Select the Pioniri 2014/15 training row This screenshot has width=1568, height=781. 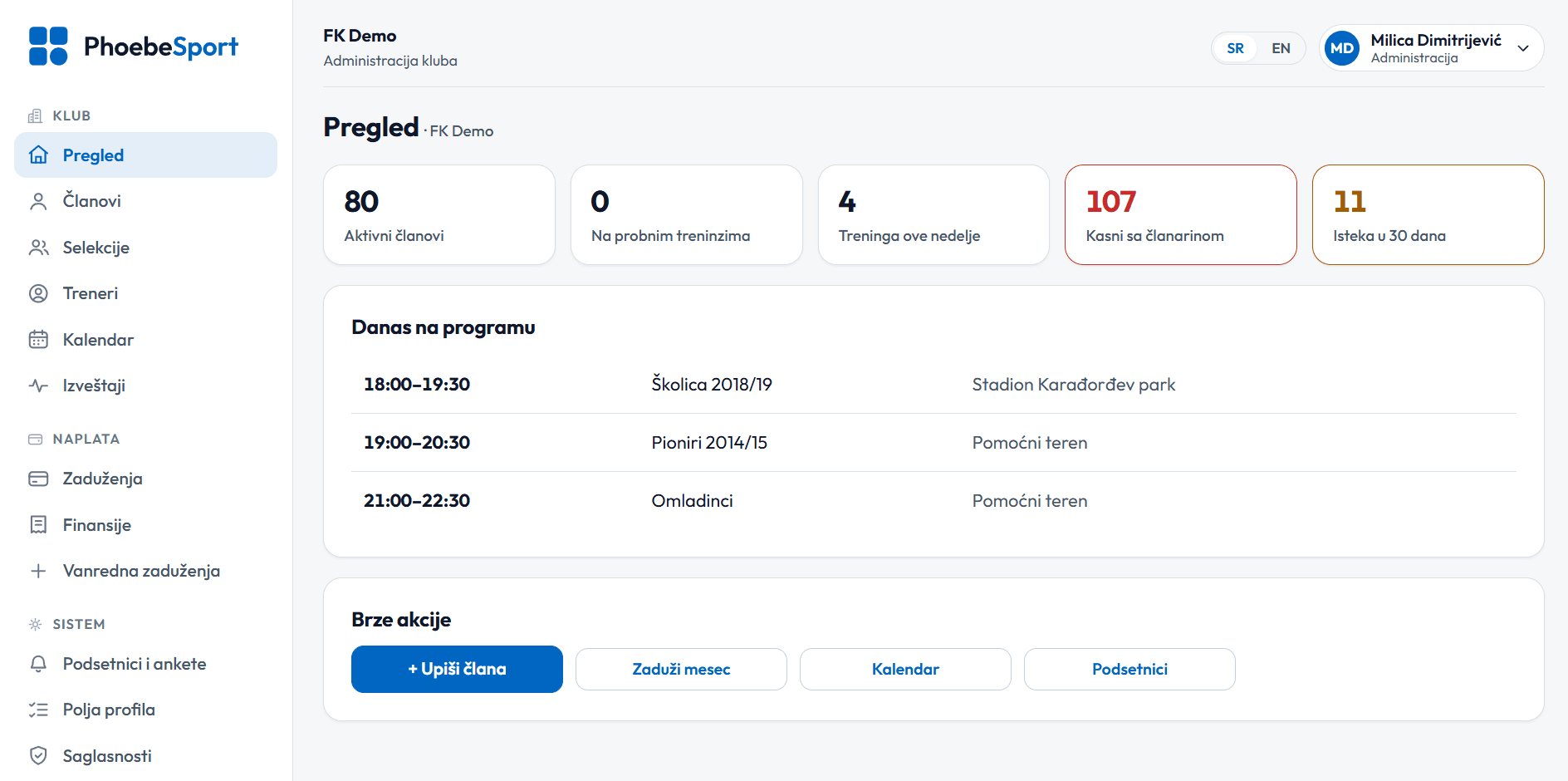click(933, 442)
